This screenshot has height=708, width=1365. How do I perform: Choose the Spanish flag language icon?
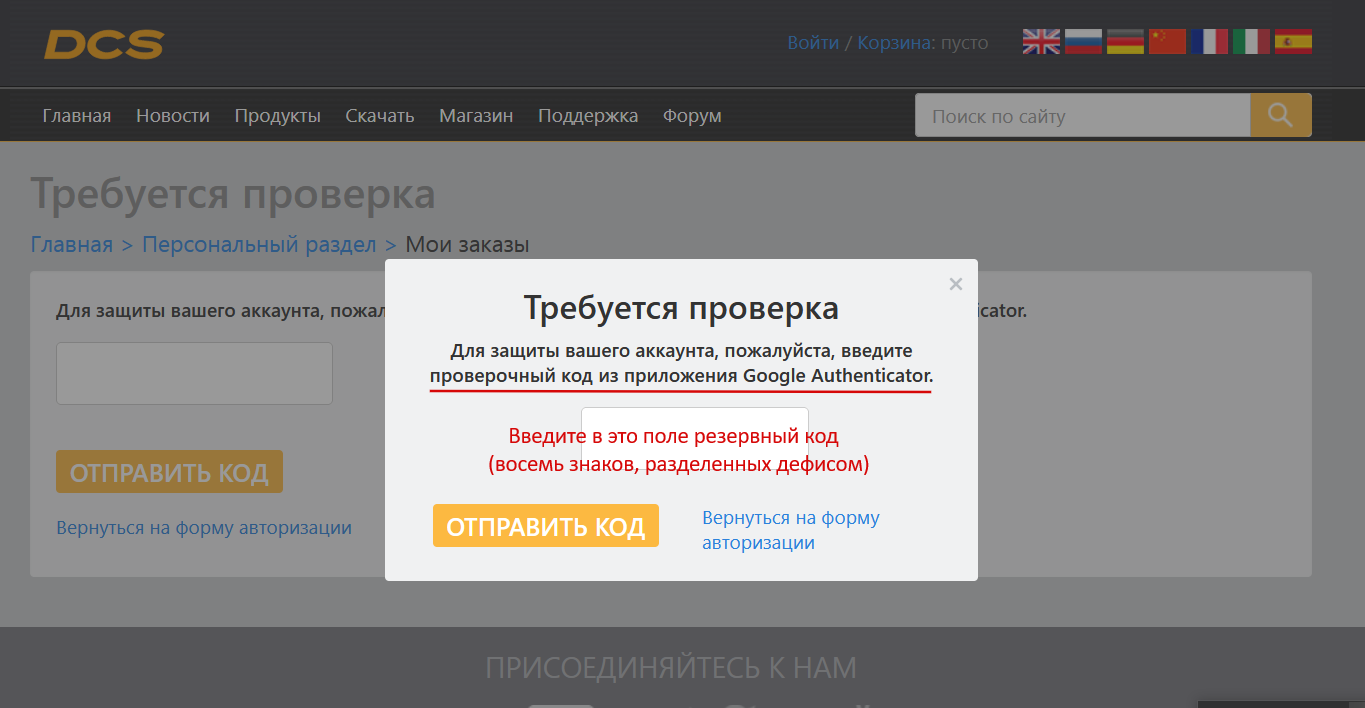tap(1293, 41)
